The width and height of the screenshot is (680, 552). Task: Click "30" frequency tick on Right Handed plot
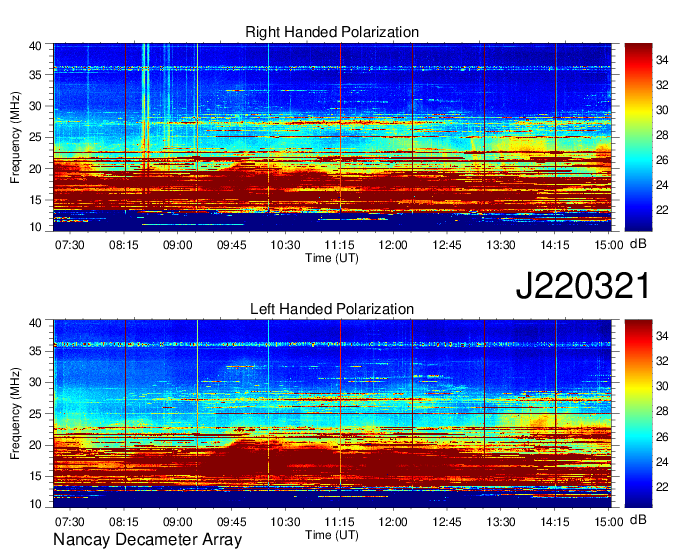coord(36,106)
